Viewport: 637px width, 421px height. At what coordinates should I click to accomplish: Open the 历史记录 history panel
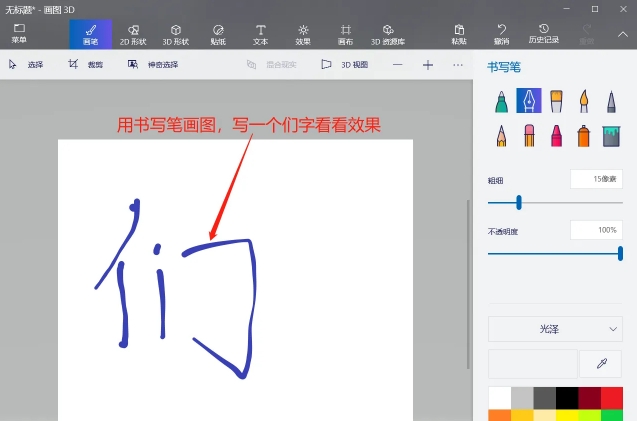click(x=544, y=34)
